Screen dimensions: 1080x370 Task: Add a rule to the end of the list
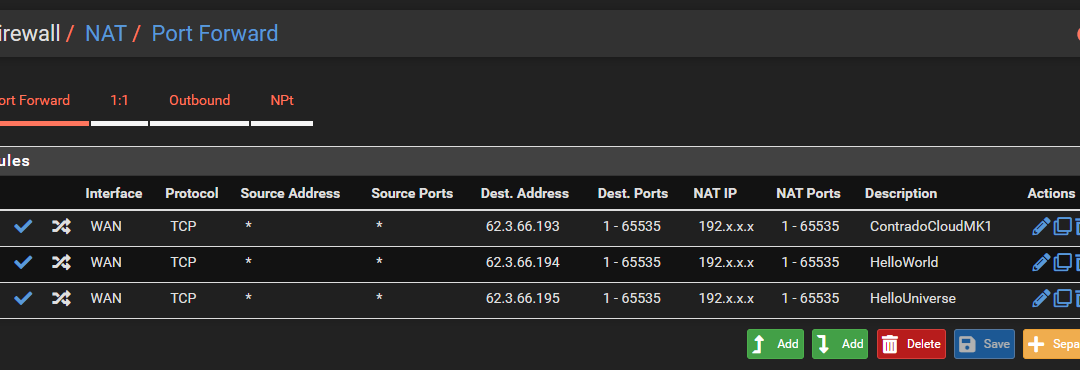(x=840, y=344)
